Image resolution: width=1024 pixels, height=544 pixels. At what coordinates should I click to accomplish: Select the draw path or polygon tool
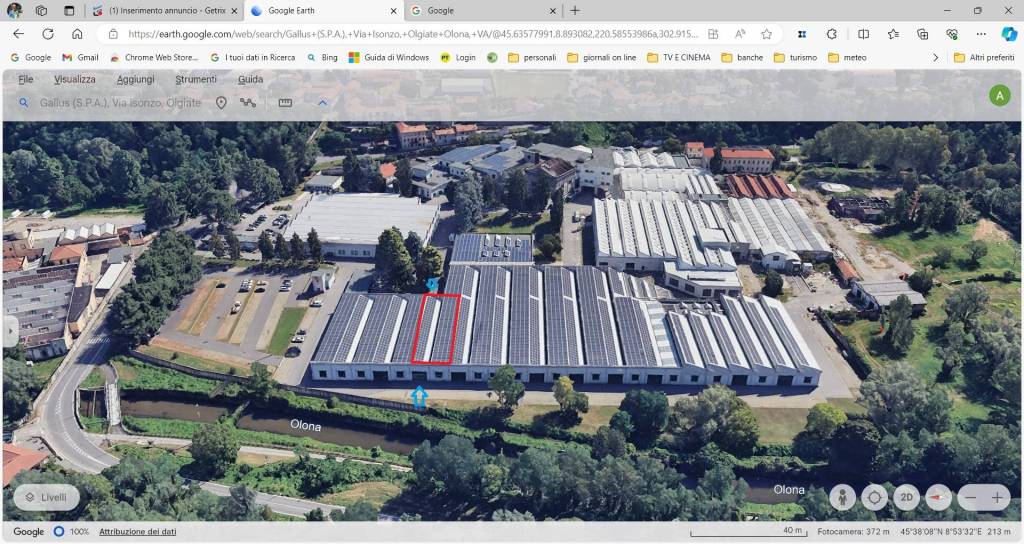pyautogui.click(x=248, y=103)
